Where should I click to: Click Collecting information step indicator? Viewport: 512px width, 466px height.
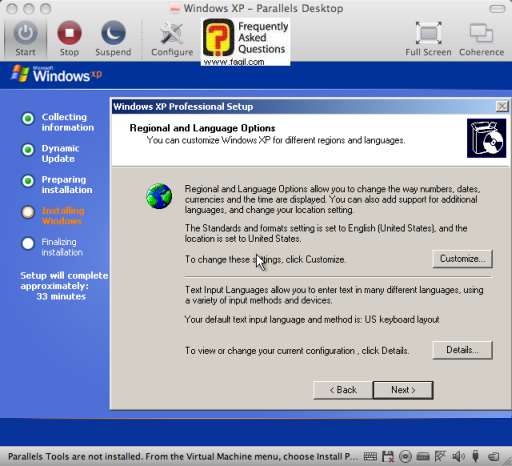[x=28, y=118]
